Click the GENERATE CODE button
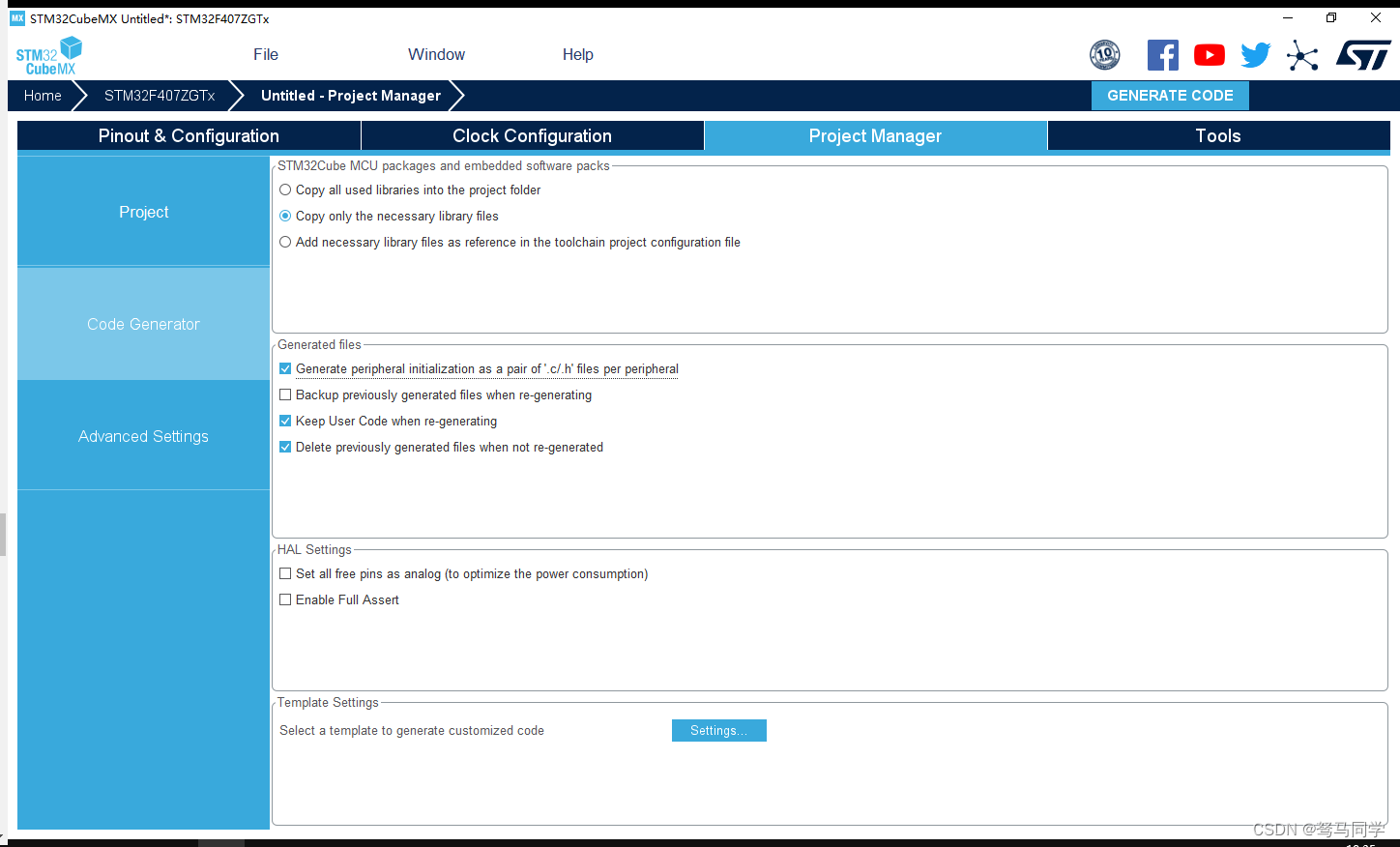Image resolution: width=1400 pixels, height=847 pixels. [x=1170, y=96]
